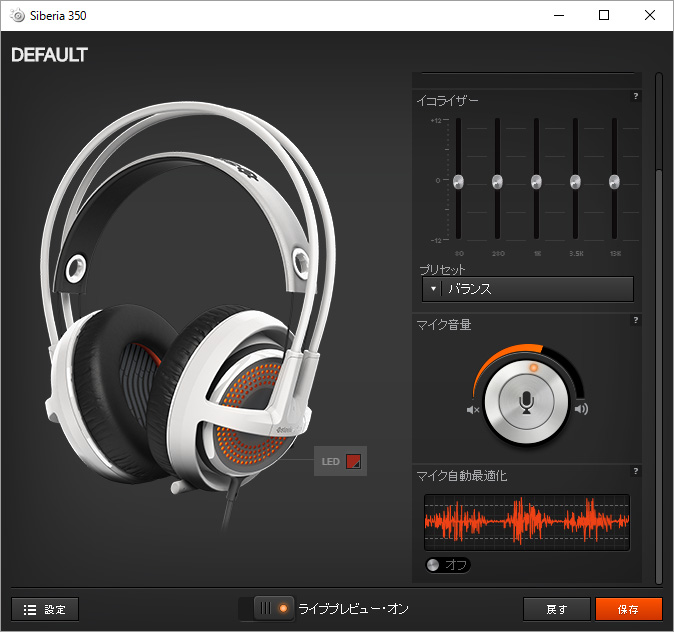Click the preset dropdown arrow
Image resolution: width=674 pixels, height=632 pixels.
433,289
